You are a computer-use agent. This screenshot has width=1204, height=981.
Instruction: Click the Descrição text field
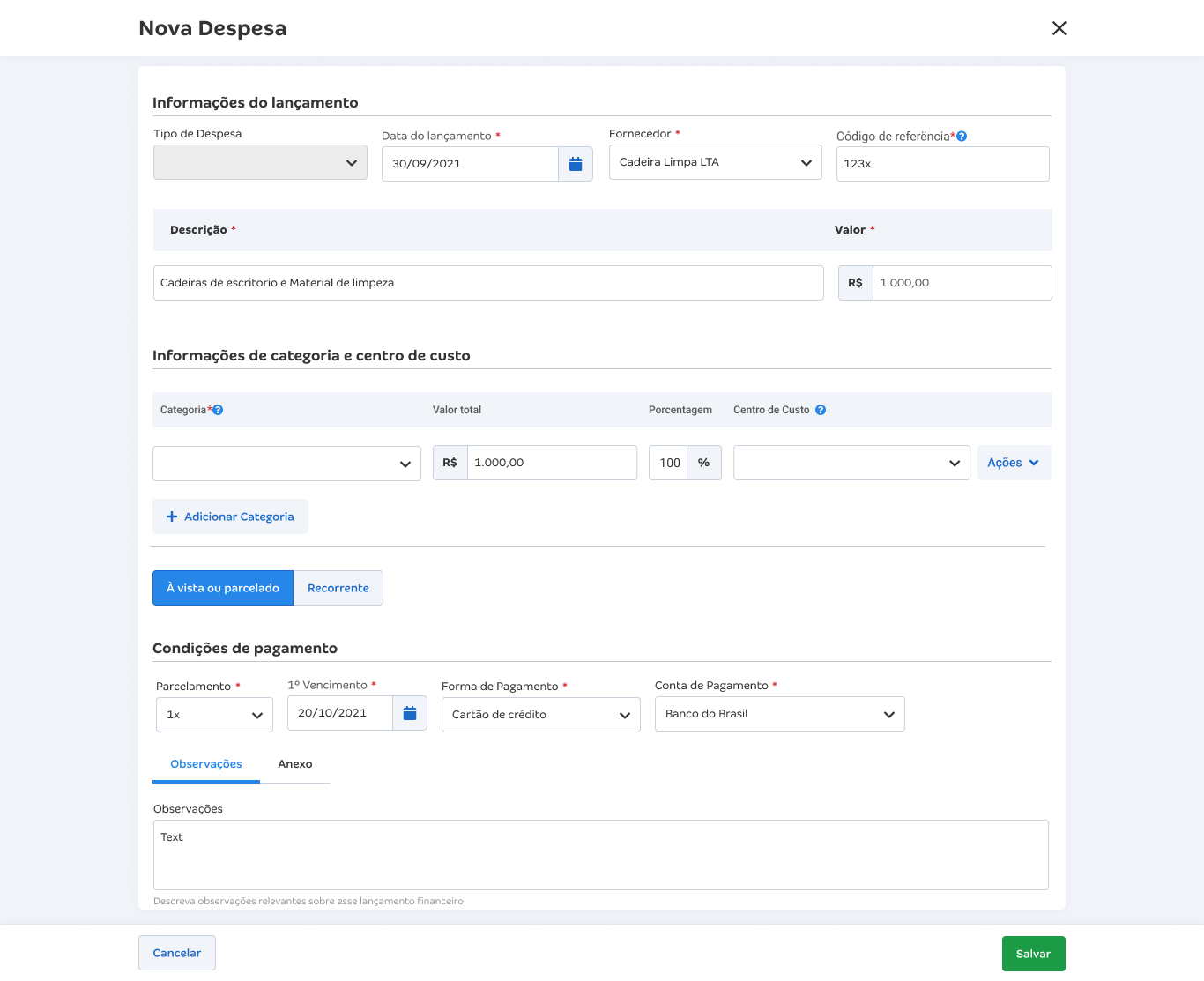click(x=488, y=283)
